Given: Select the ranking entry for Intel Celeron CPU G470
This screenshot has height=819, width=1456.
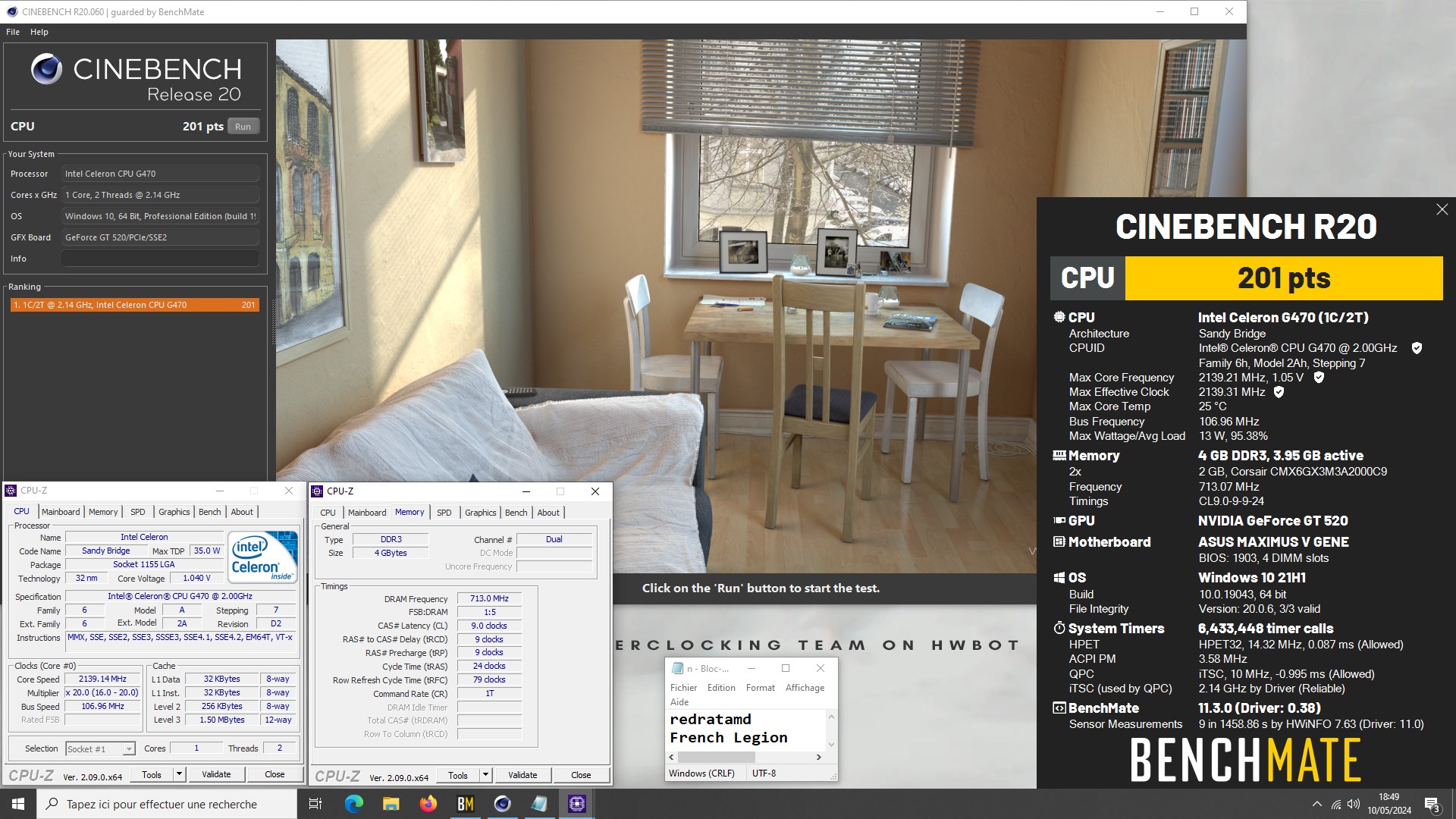Looking at the screenshot, I should click(135, 305).
